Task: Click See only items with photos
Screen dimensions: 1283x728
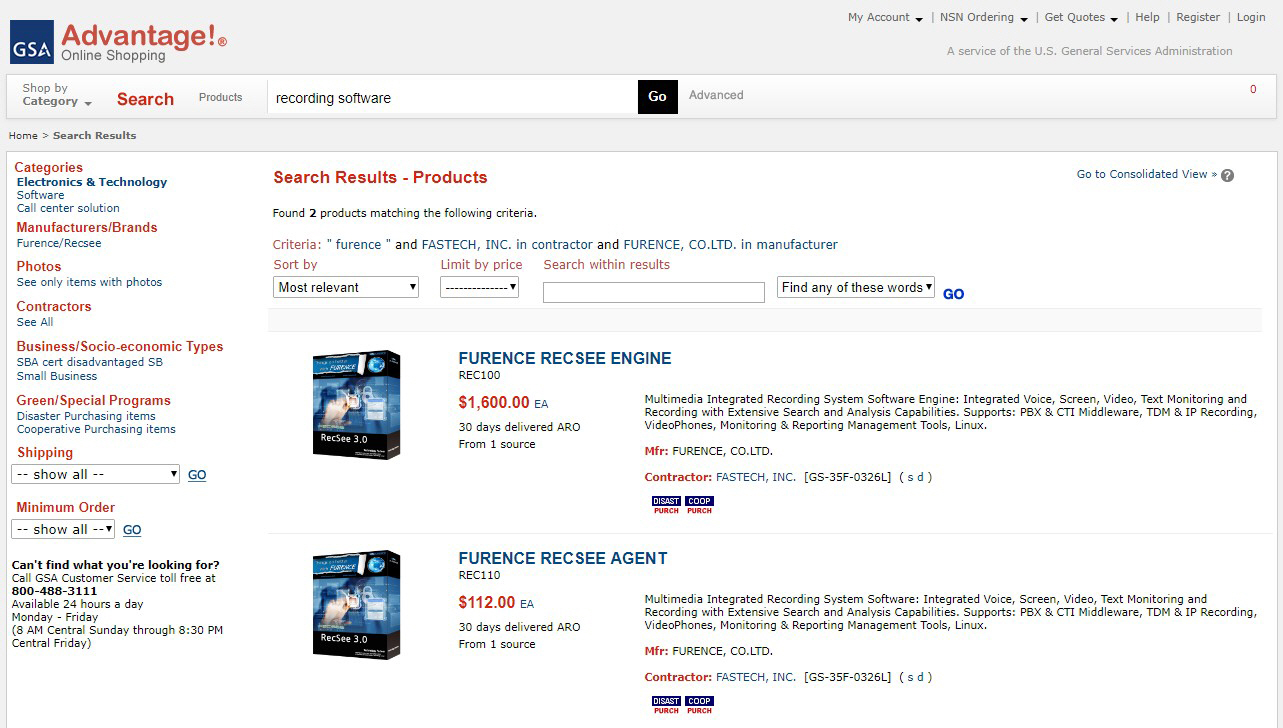Action: (89, 282)
